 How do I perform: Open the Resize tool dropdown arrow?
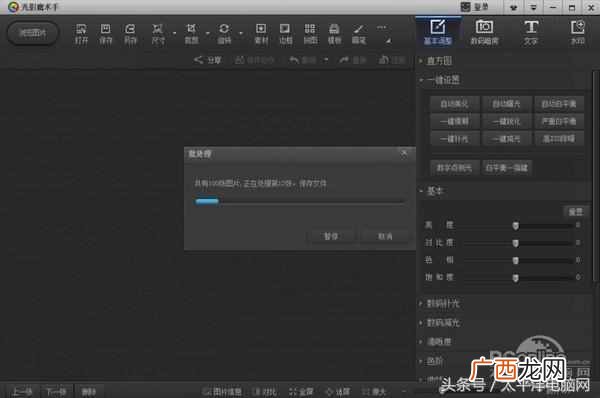point(174,33)
